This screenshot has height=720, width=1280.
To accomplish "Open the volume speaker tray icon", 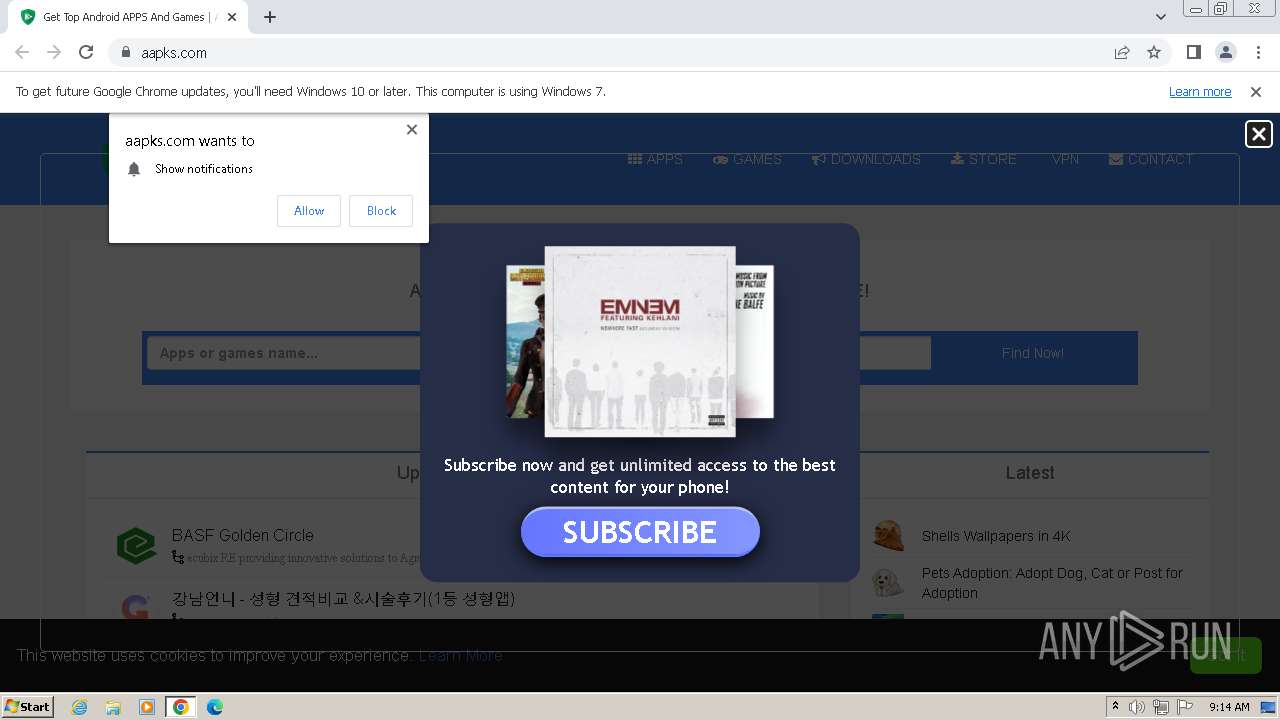I will tap(1137, 707).
